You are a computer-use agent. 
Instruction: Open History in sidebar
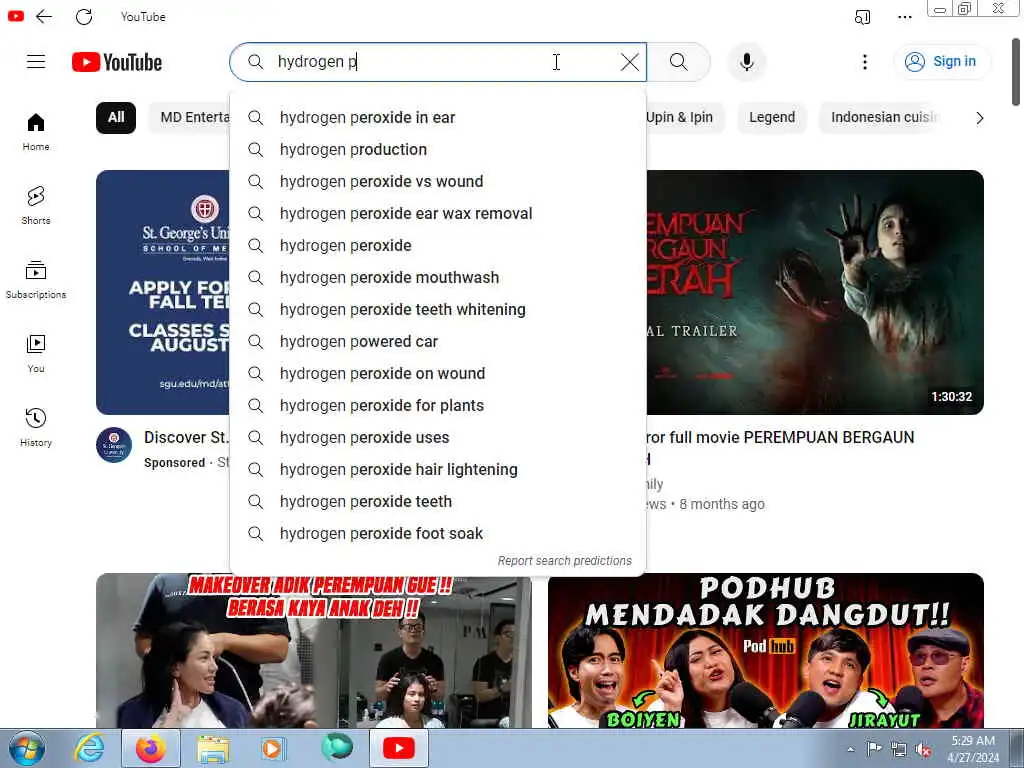point(36,428)
